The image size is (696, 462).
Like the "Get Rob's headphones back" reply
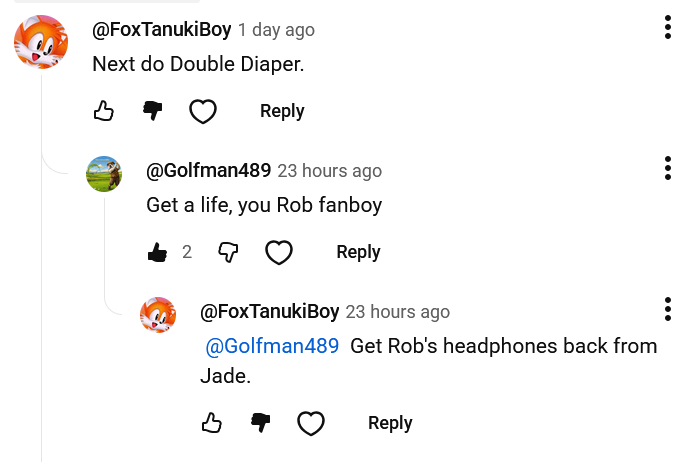[x=212, y=423]
